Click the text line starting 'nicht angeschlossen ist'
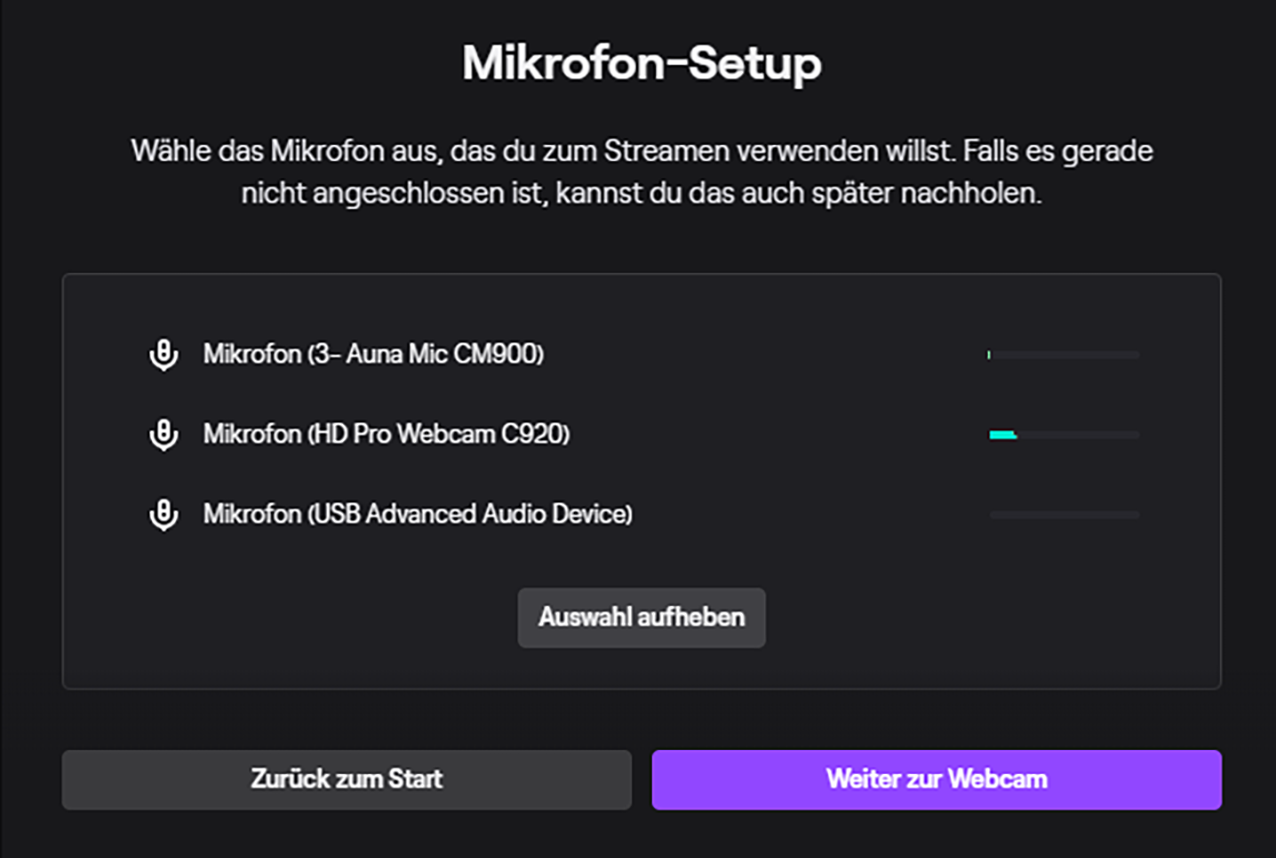 point(641,194)
